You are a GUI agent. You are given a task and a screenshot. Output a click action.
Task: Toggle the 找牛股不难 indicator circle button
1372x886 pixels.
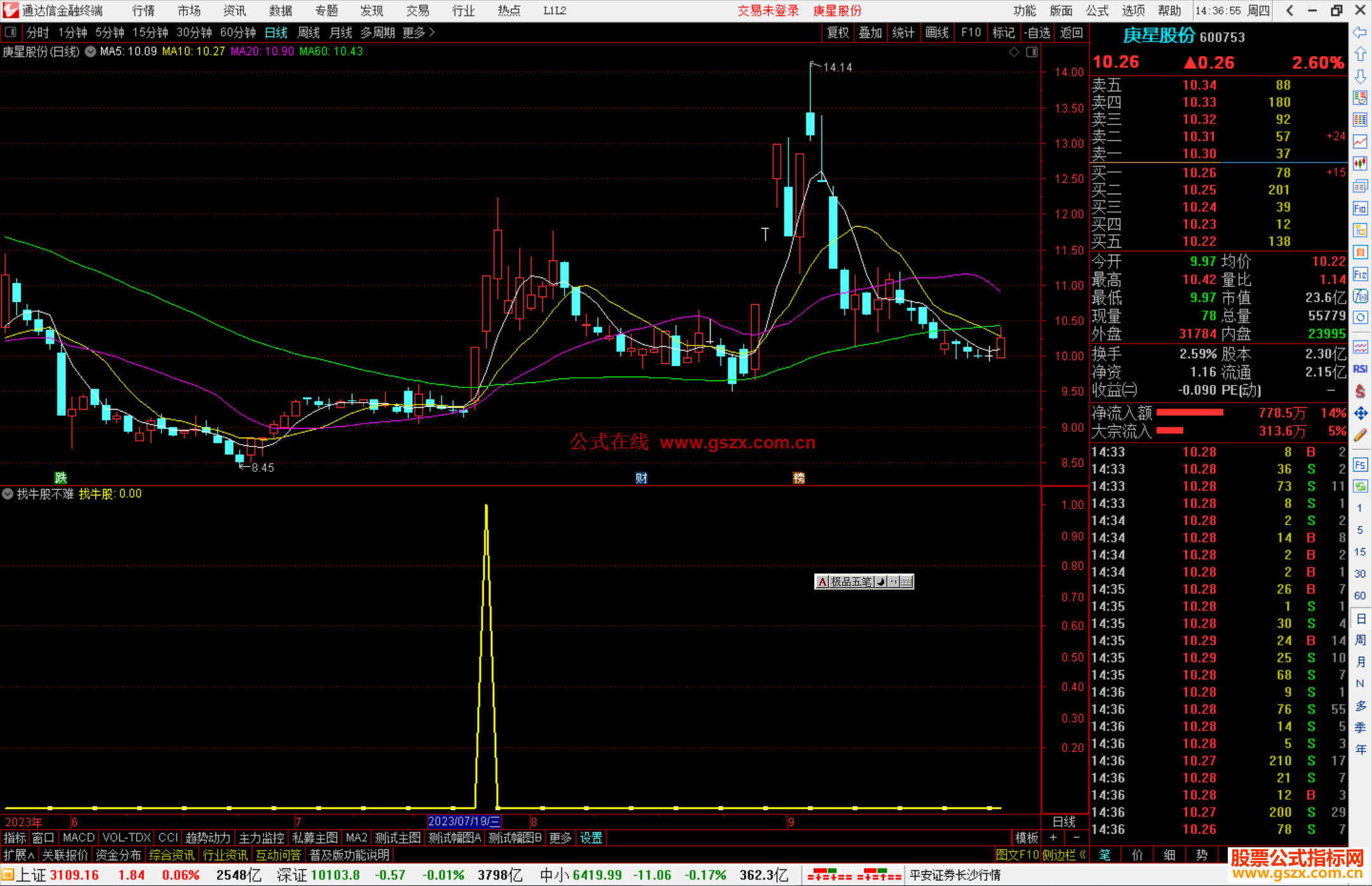[x=8, y=493]
